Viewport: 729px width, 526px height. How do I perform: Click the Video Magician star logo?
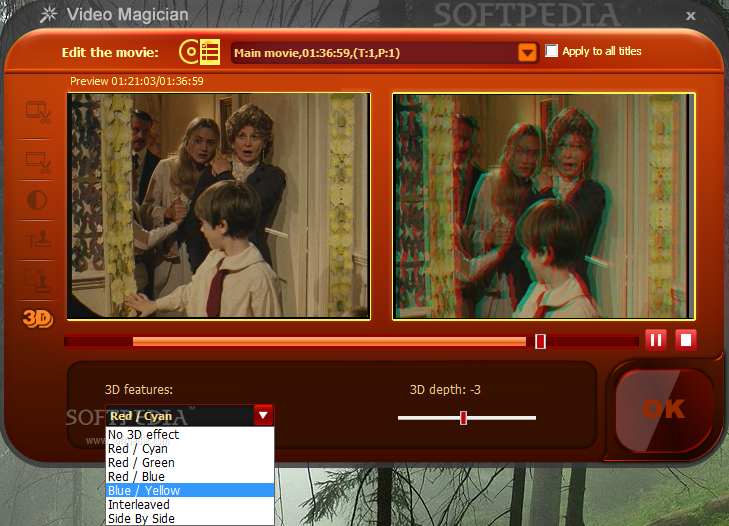pyautogui.click(x=48, y=15)
